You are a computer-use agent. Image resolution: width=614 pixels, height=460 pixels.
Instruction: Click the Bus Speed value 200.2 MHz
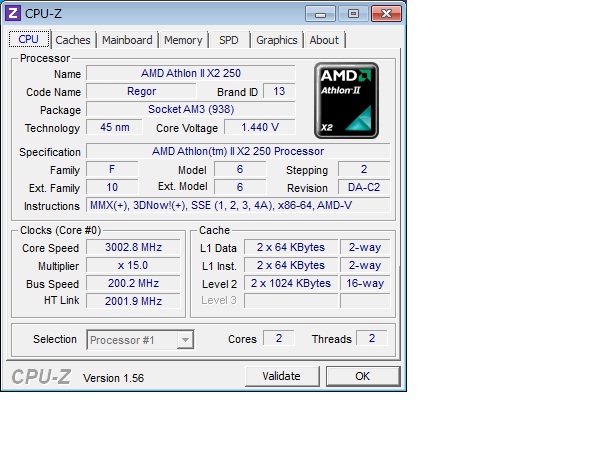(133, 283)
